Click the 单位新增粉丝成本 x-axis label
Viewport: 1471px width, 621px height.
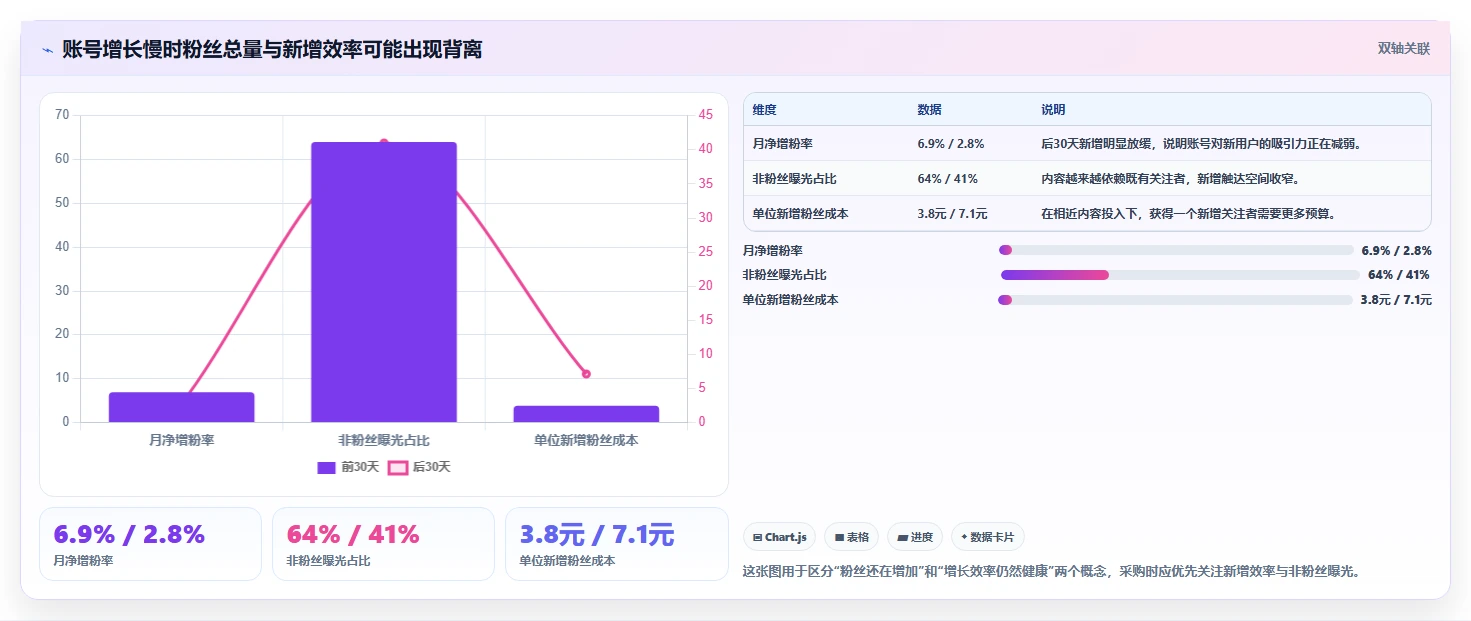click(586, 440)
